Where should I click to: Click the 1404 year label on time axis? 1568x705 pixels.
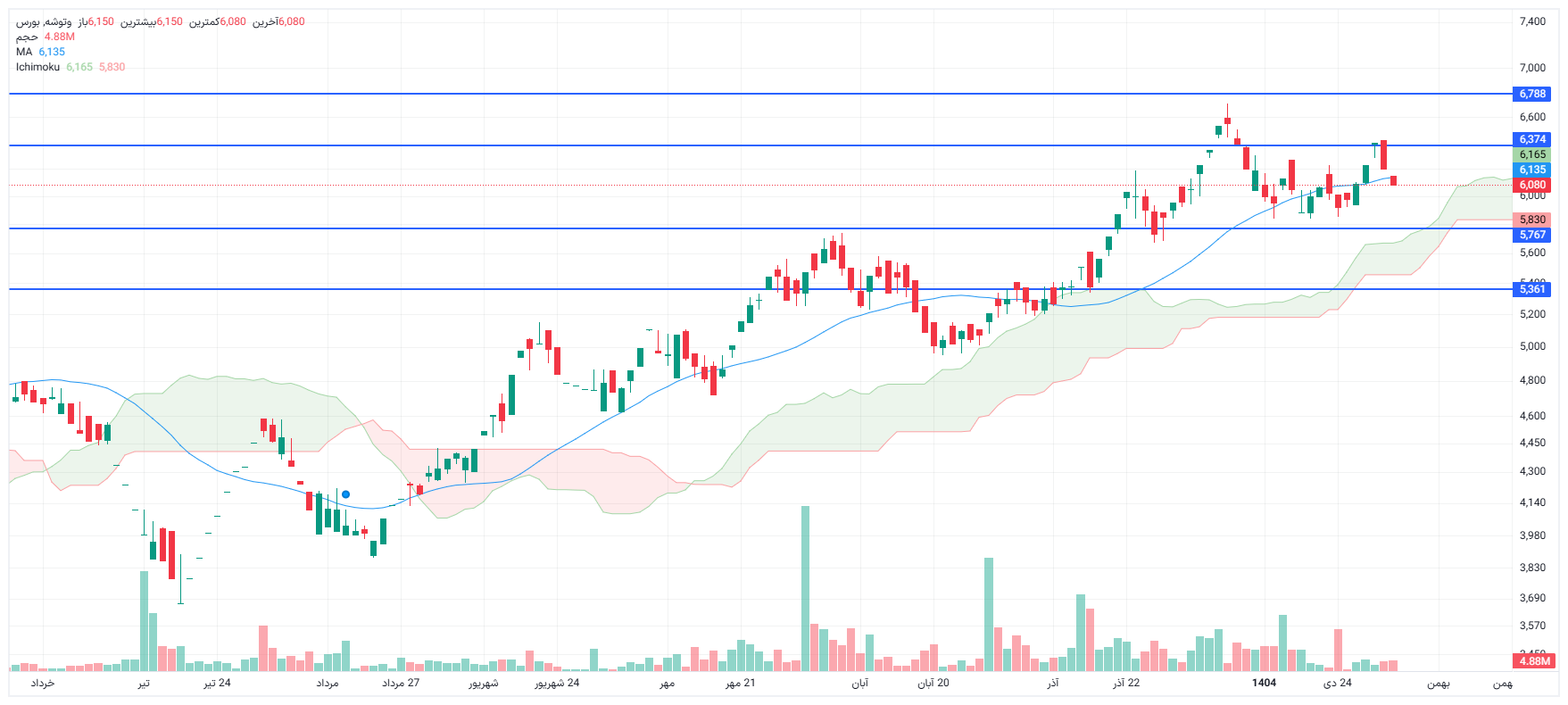coord(1264,683)
